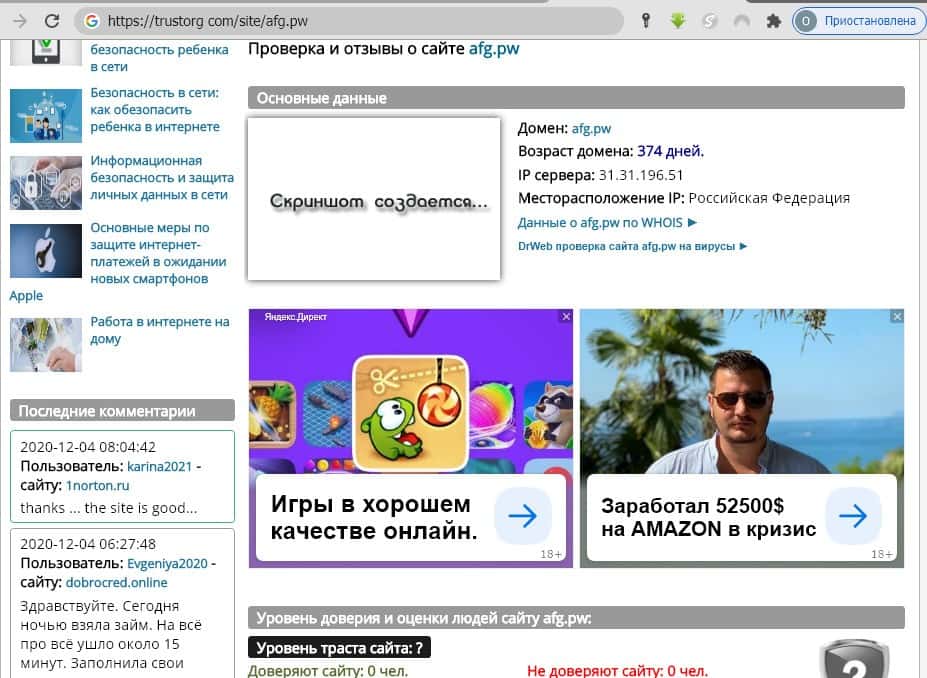Screen dimensions: 927x678
Task: Click the padlock data security thumbnail
Action: click(x=46, y=183)
